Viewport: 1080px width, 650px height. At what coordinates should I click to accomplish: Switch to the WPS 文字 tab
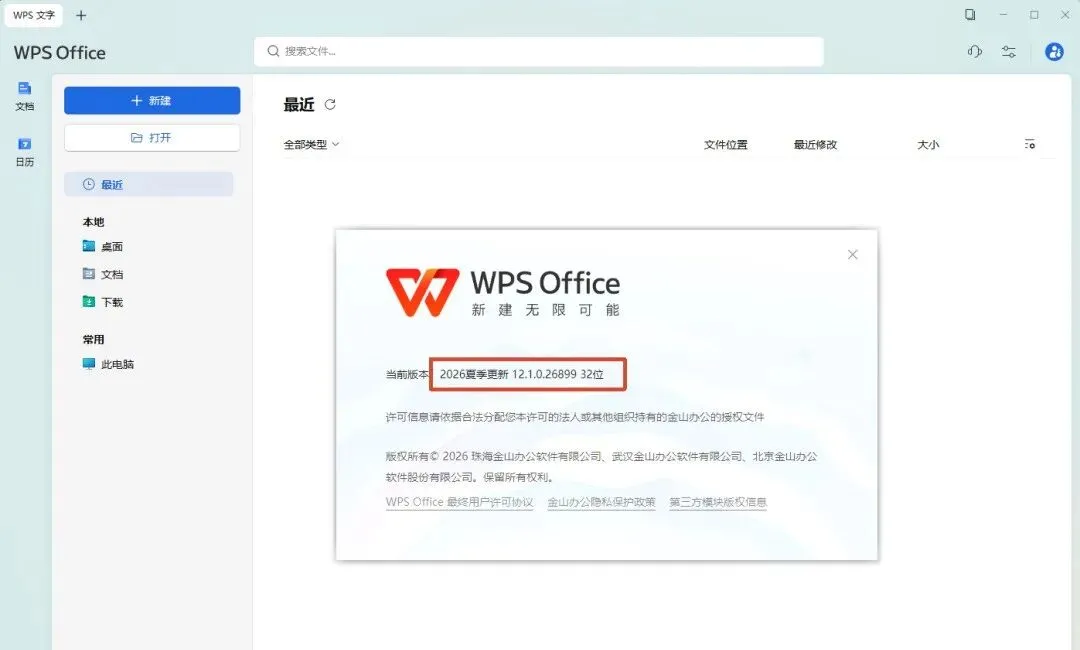(x=34, y=15)
